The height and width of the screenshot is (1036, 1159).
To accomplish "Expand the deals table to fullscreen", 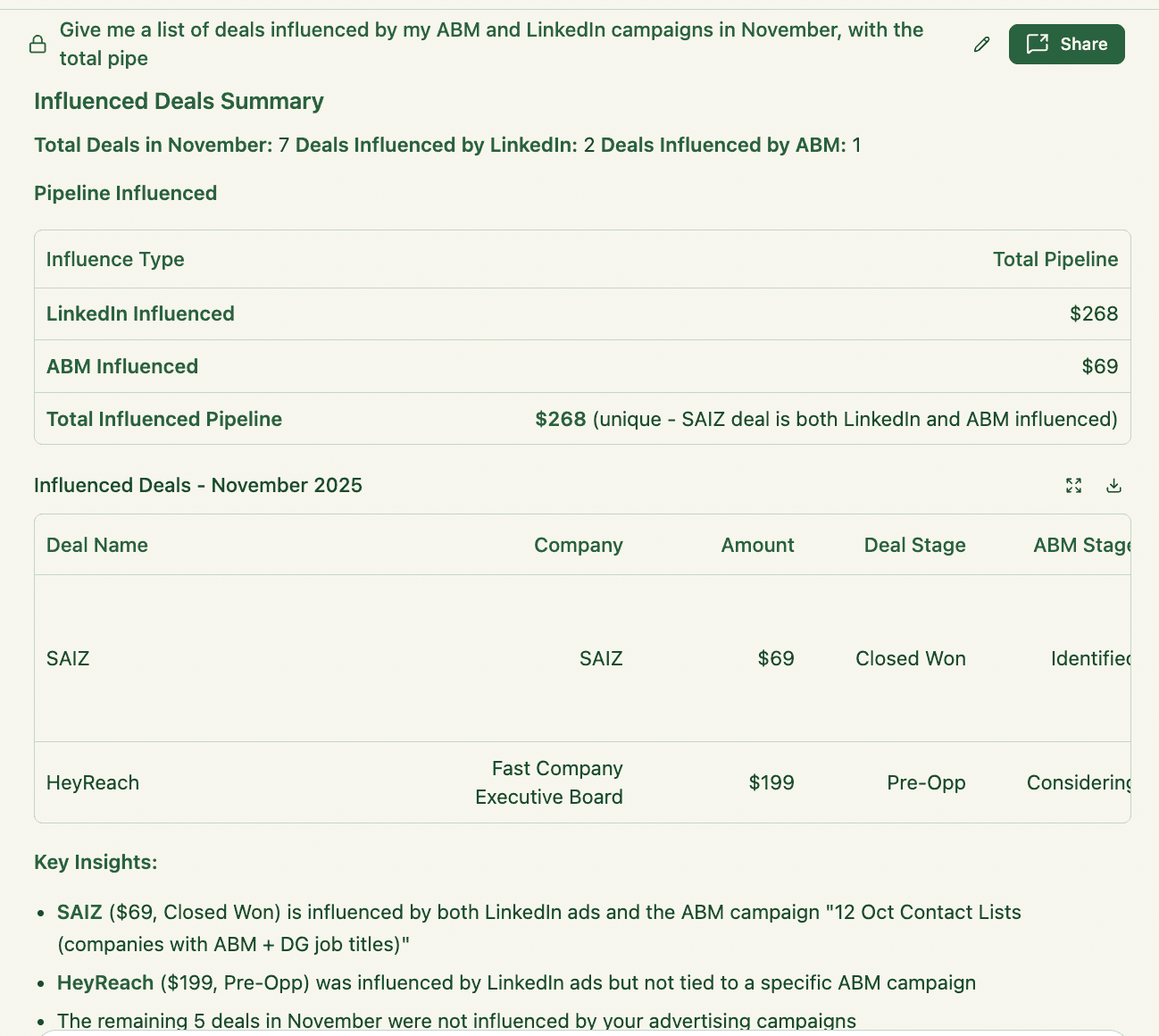I will 1073,485.
